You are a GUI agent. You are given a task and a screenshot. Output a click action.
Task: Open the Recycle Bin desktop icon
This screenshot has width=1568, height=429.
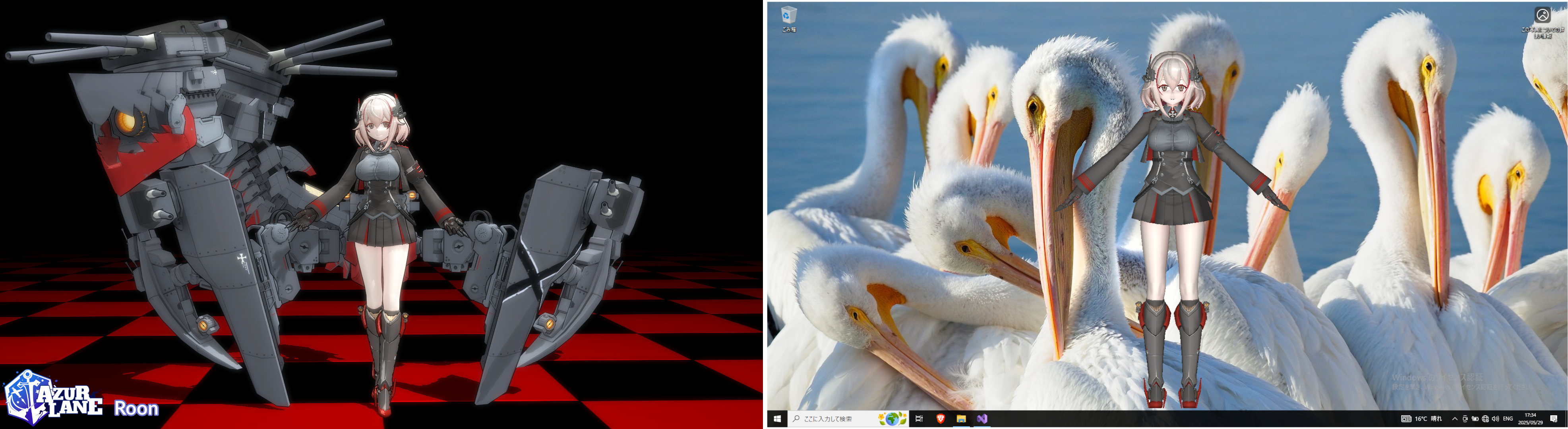788,19
